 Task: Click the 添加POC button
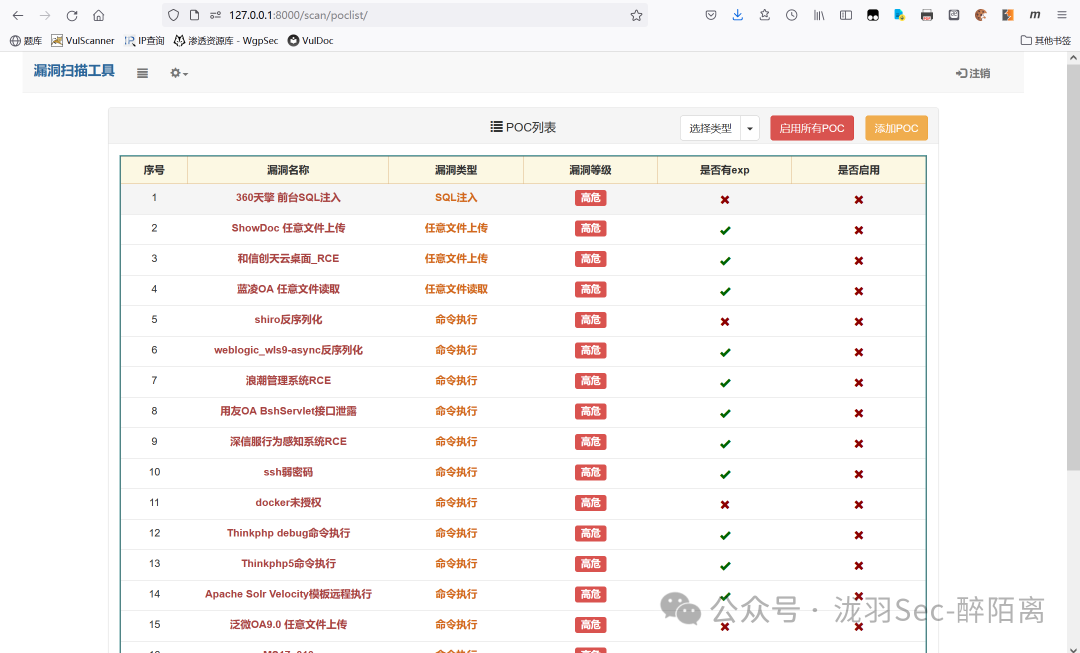tap(896, 128)
